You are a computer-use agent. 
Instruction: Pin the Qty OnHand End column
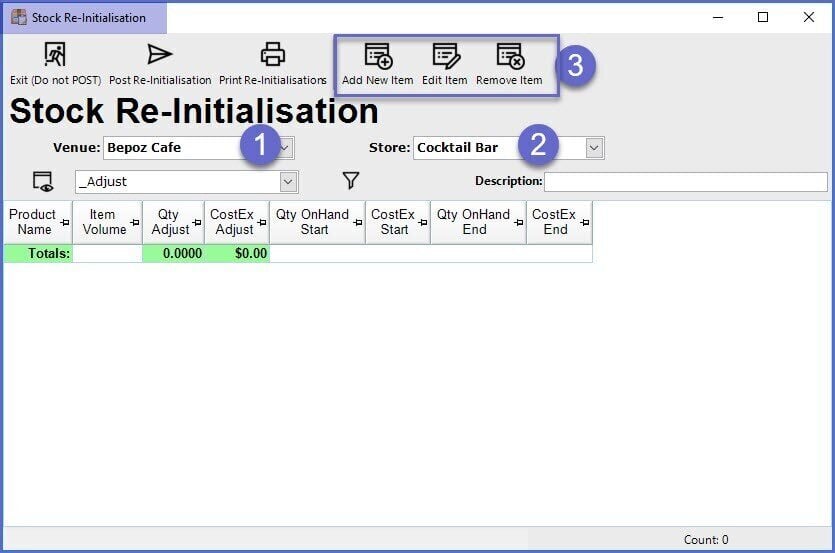pyautogui.click(x=518, y=223)
